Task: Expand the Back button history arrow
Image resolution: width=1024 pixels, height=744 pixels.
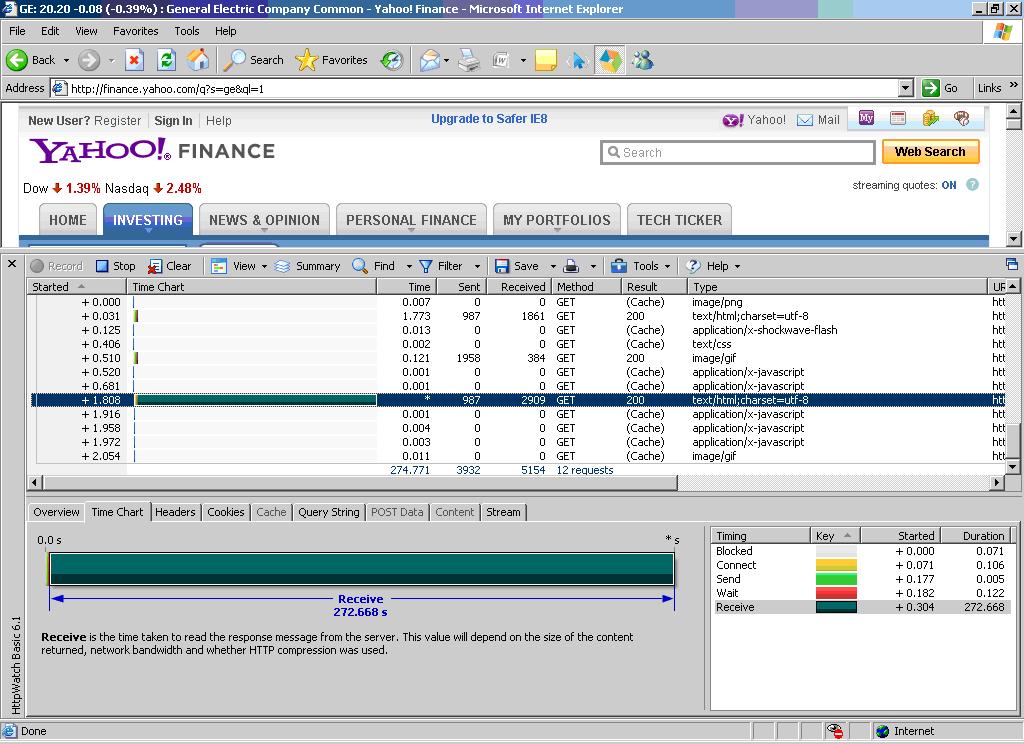Action: point(66,61)
